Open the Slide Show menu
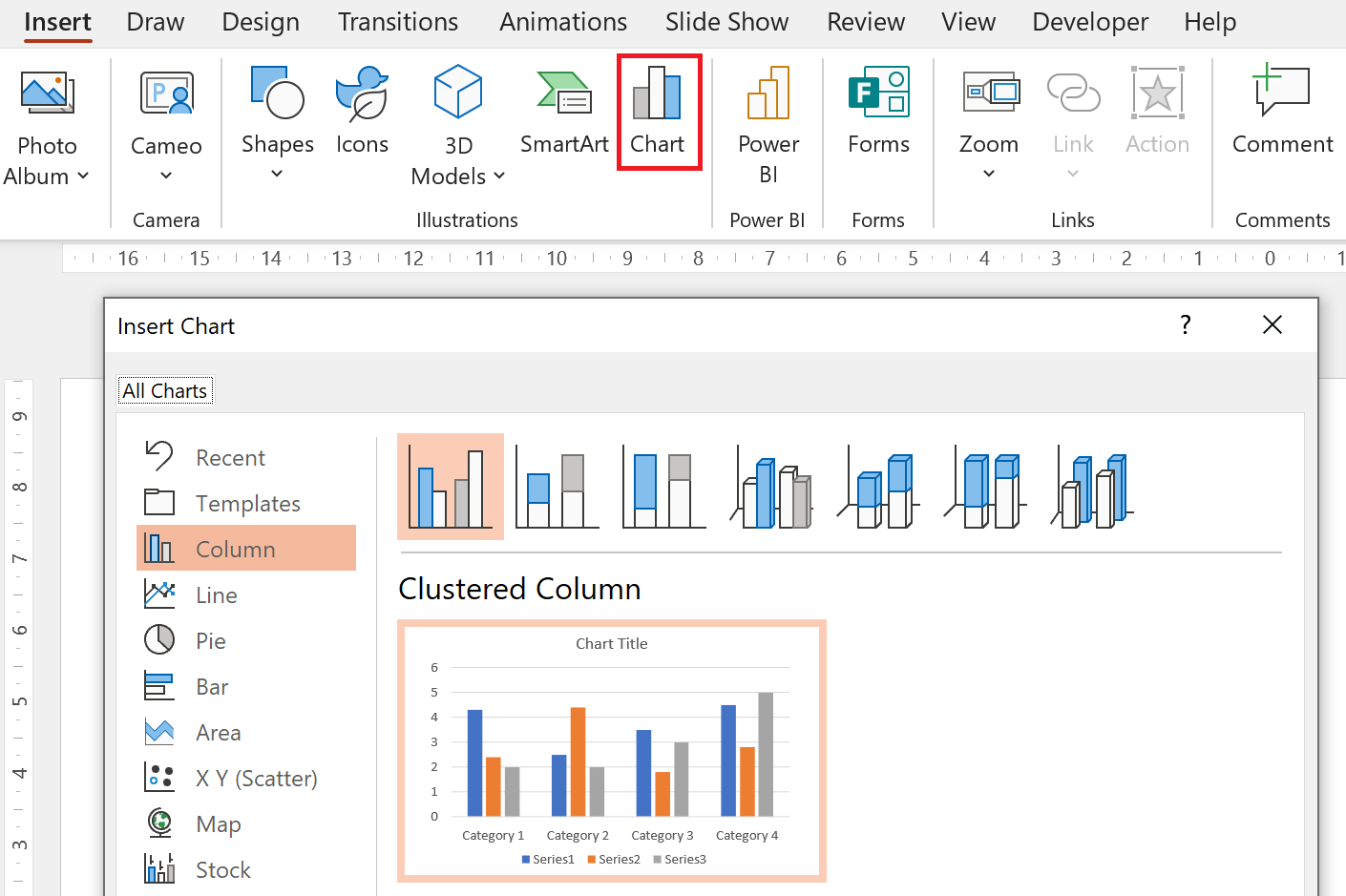Image resolution: width=1346 pixels, height=896 pixels. [x=726, y=21]
